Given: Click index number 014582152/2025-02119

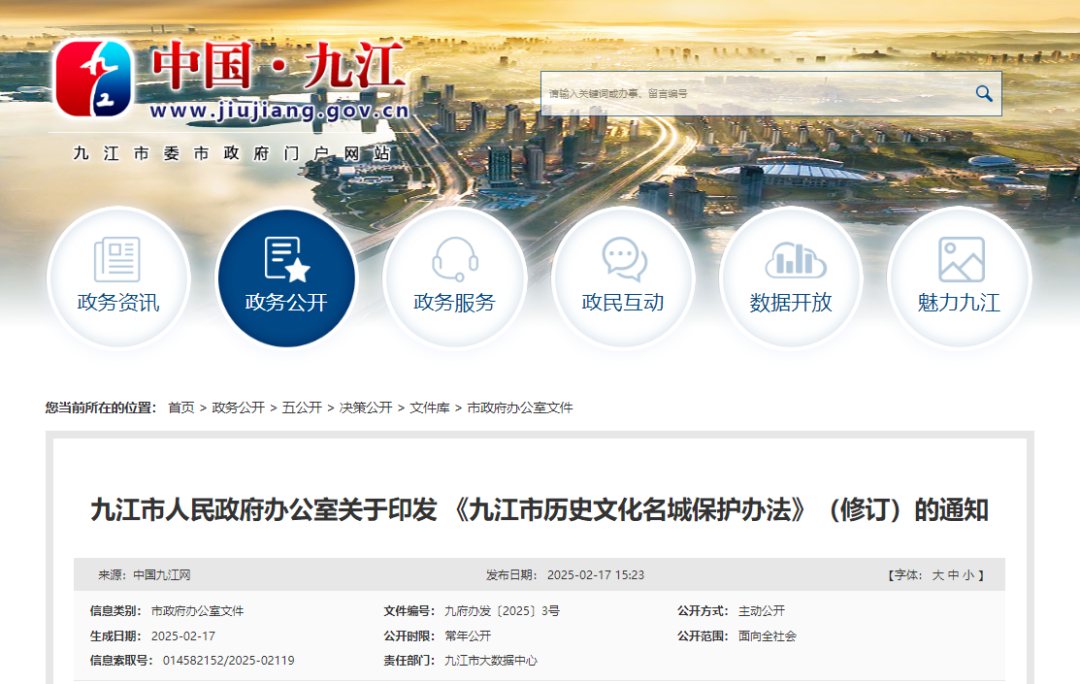Looking at the screenshot, I should [229, 661].
